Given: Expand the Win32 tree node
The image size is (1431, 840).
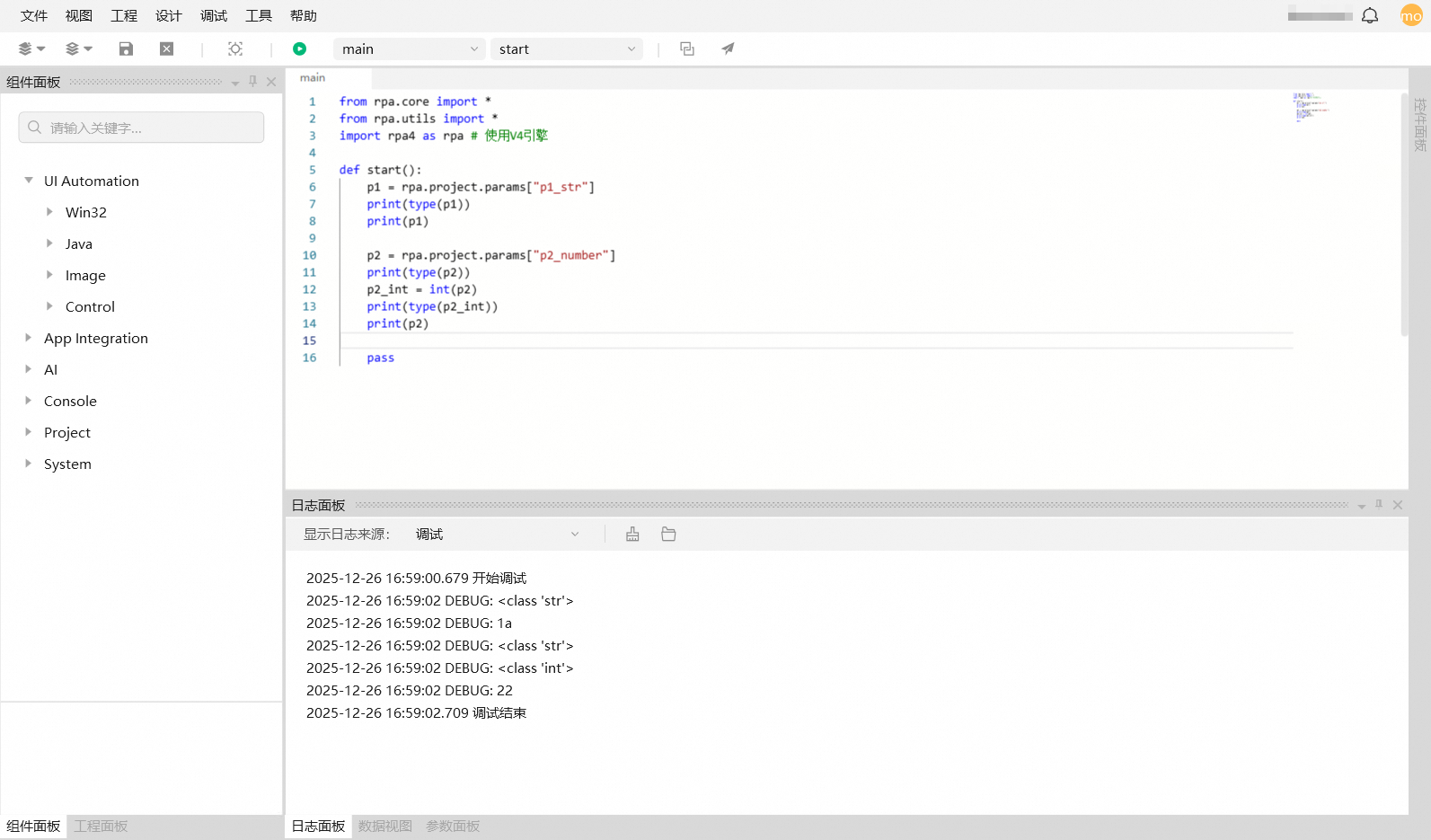Looking at the screenshot, I should [49, 212].
